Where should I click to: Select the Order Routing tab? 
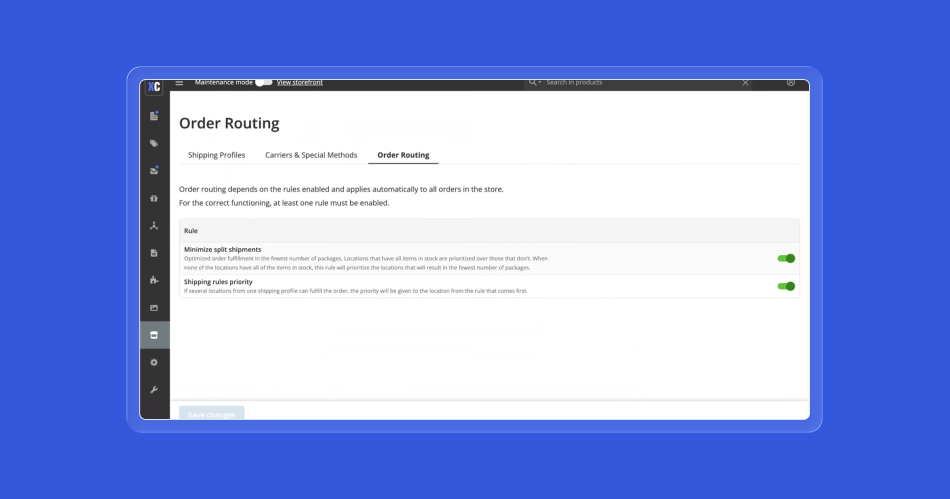pos(403,155)
